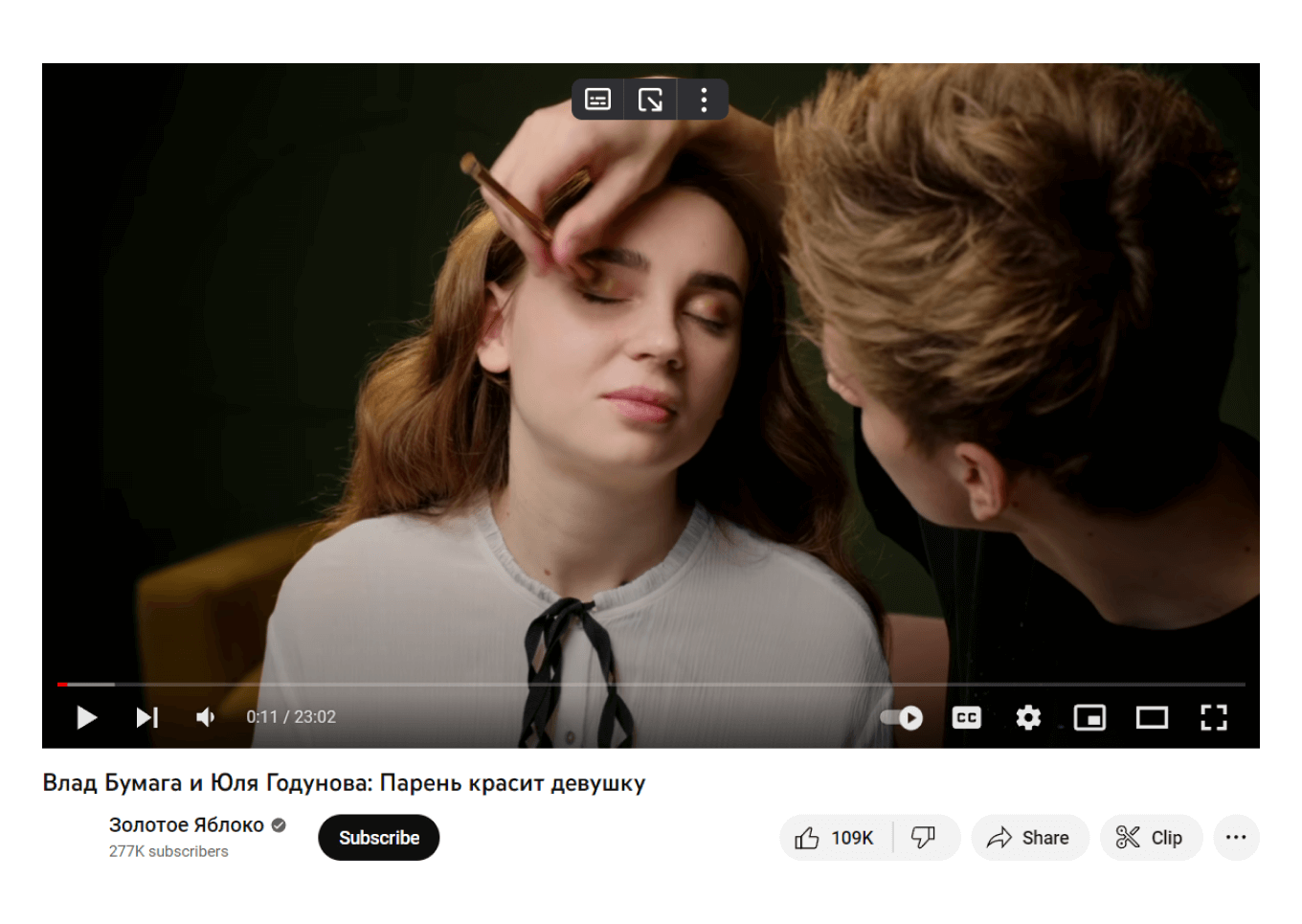Open the miniplayer
This screenshot has height=924, width=1302.
point(1089,717)
